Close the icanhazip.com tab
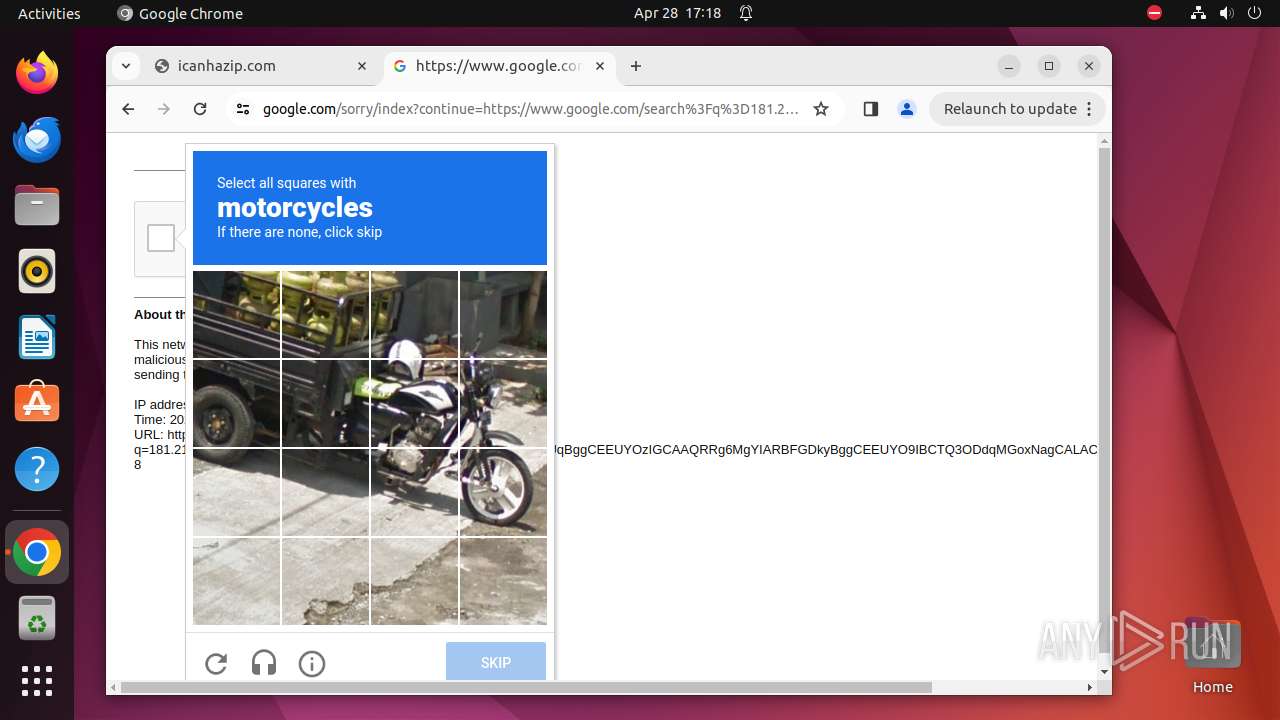 pyautogui.click(x=362, y=66)
